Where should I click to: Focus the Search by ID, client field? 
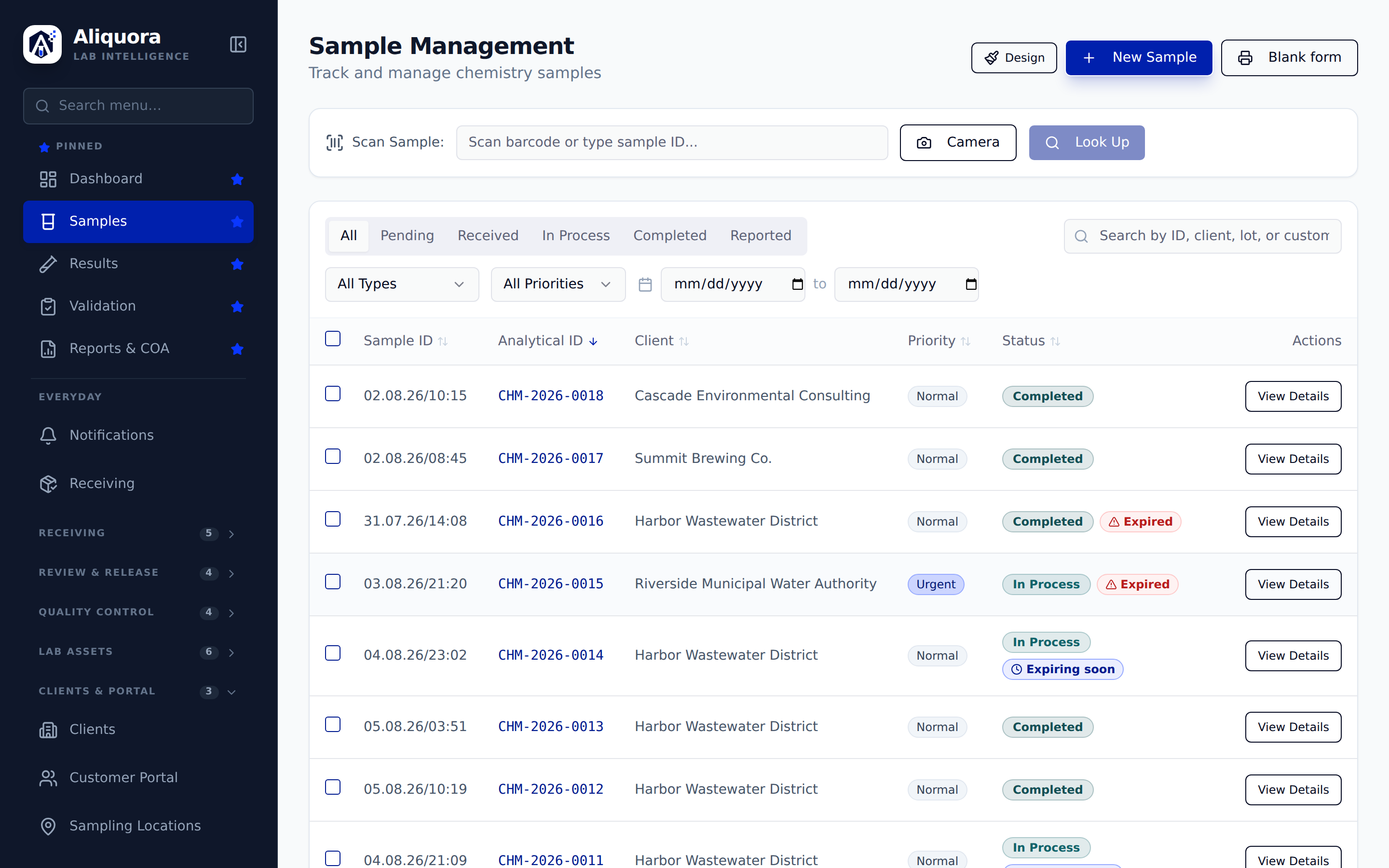(x=1202, y=236)
